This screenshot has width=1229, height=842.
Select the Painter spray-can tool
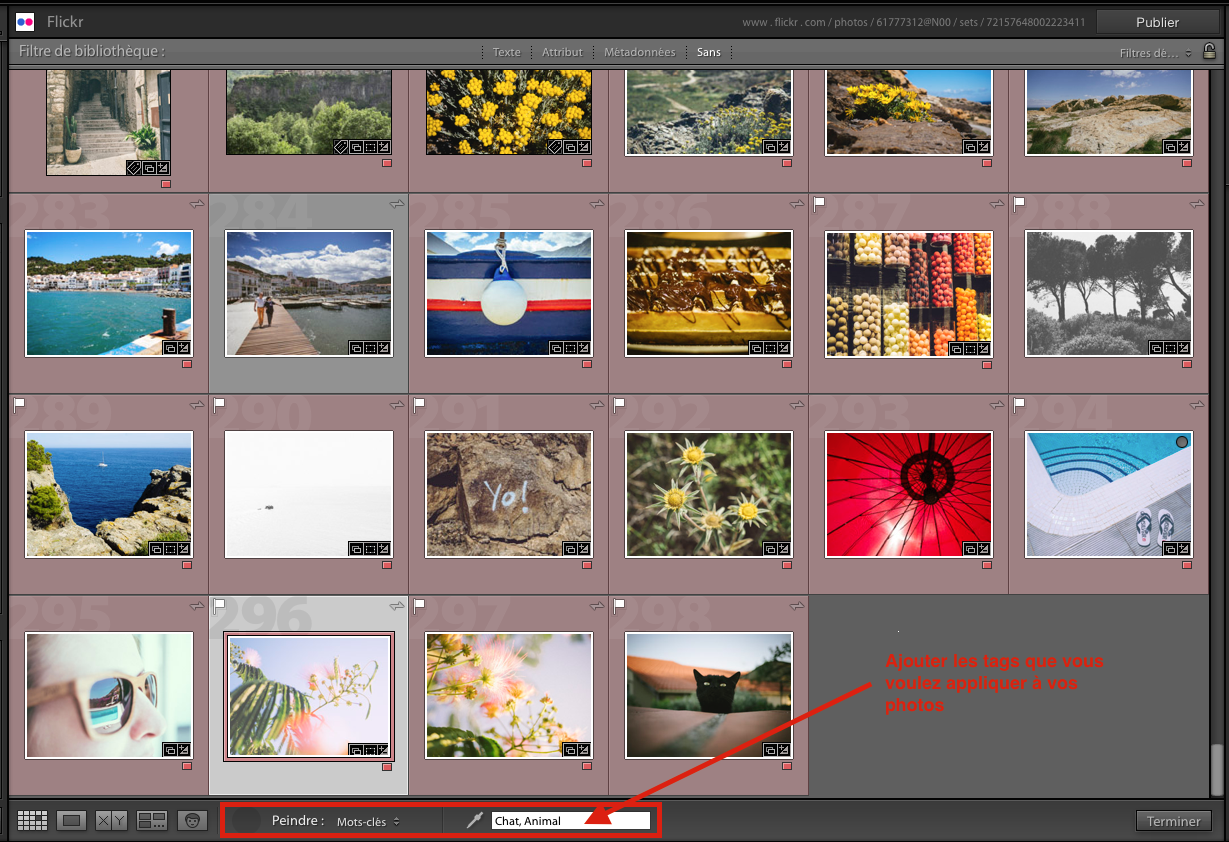[474, 820]
